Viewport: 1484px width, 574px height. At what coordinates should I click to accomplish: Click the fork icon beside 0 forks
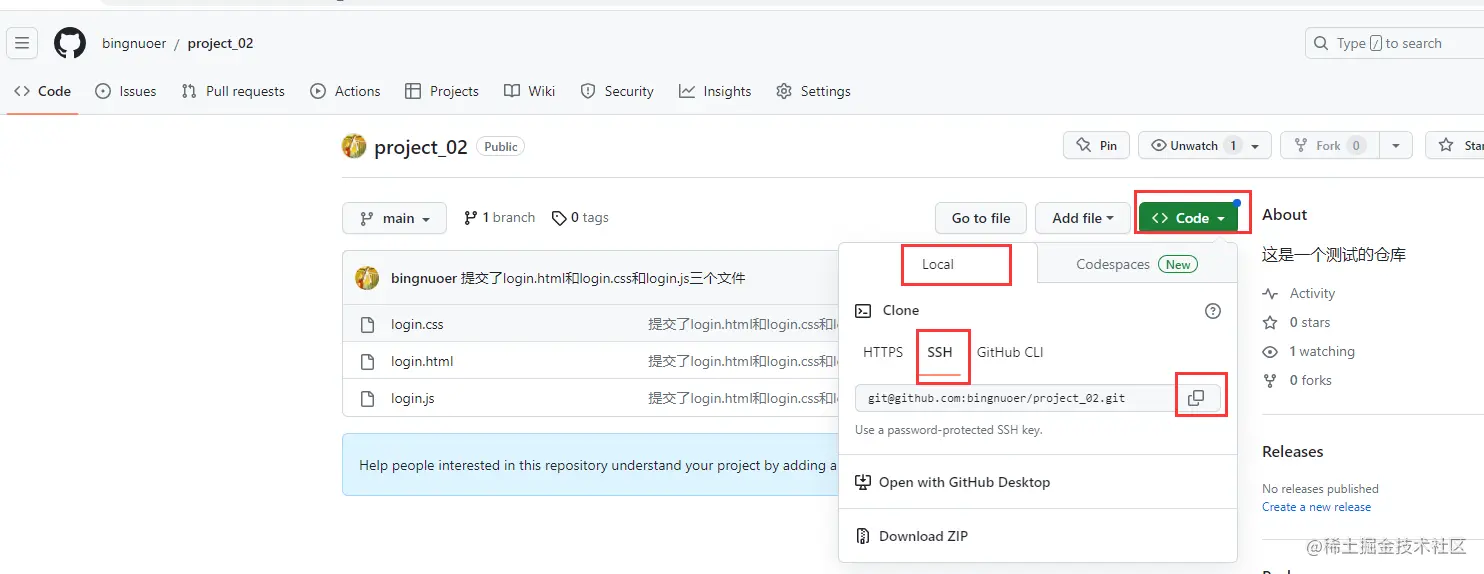click(x=1270, y=381)
